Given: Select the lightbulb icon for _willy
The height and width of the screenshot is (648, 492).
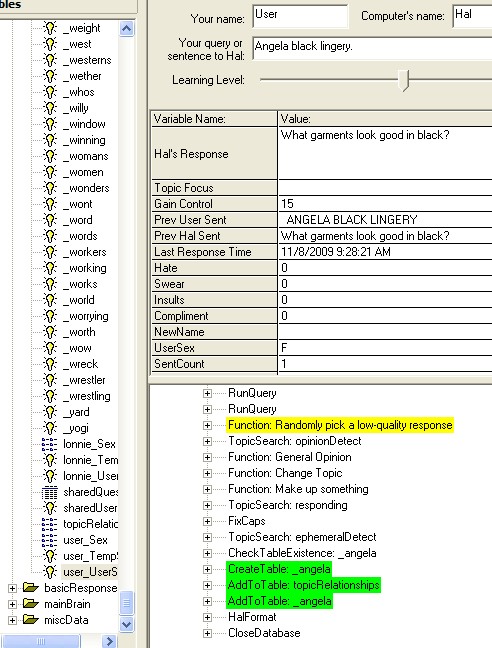Looking at the screenshot, I should 50,108.
